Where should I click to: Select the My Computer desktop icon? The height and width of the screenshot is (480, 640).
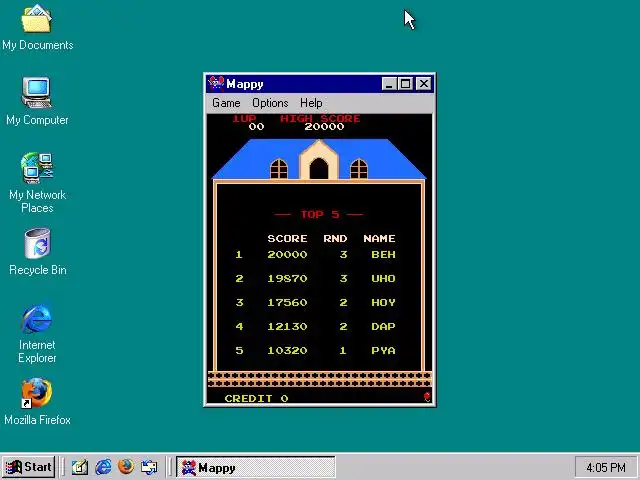click(x=37, y=101)
